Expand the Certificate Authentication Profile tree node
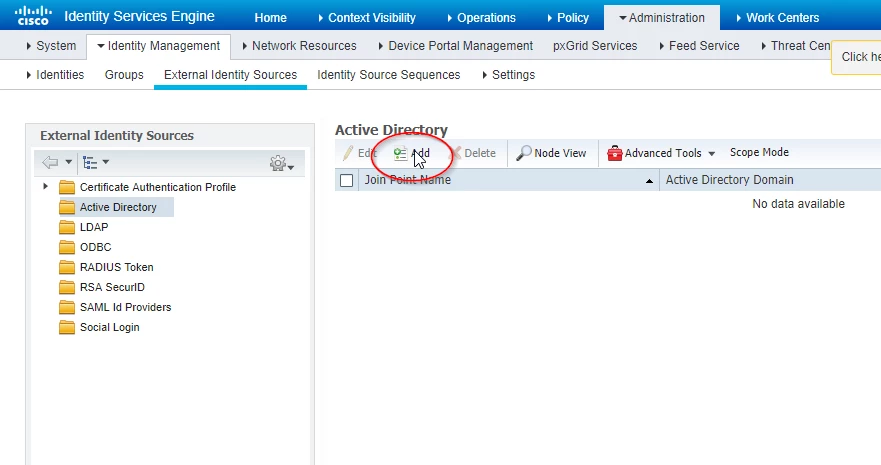This screenshot has width=881, height=465. tap(46, 186)
